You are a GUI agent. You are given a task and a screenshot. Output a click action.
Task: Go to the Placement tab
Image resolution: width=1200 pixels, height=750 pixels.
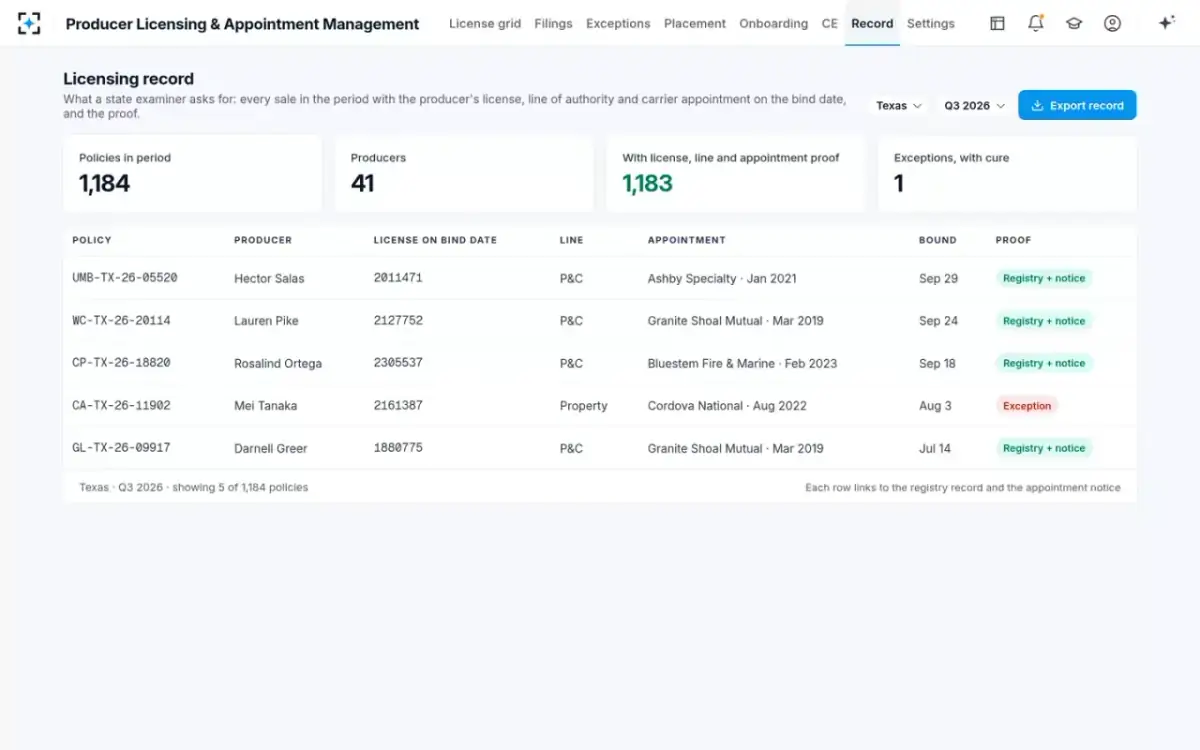pyautogui.click(x=695, y=23)
